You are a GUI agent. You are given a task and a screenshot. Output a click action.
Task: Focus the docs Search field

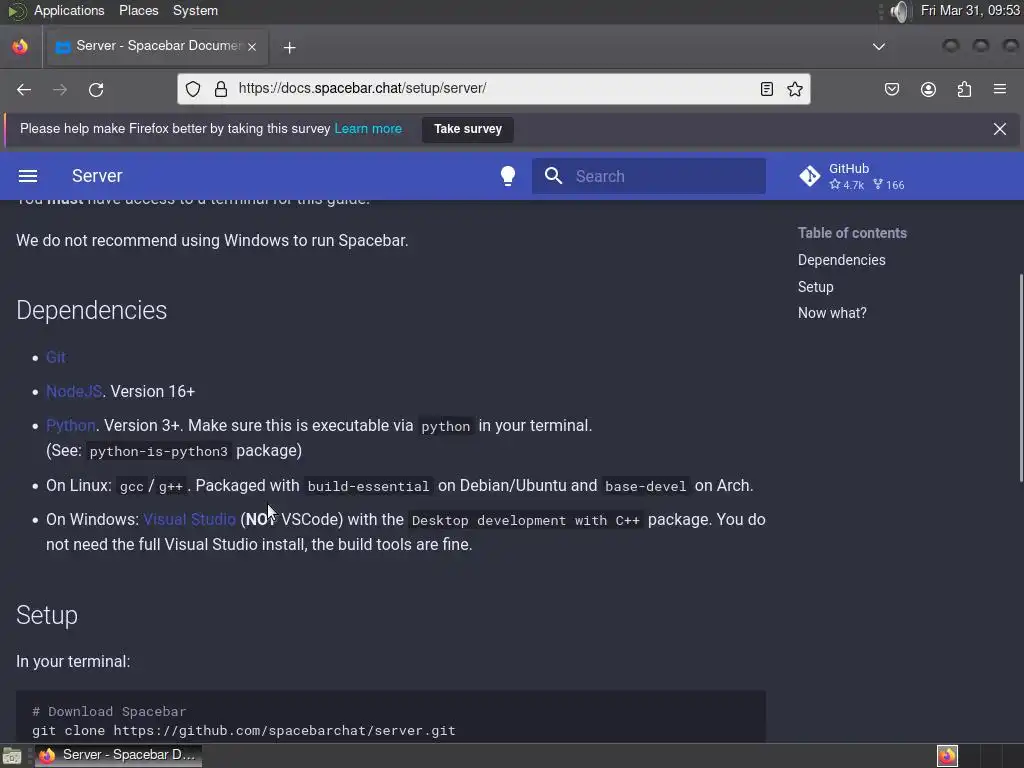click(648, 176)
